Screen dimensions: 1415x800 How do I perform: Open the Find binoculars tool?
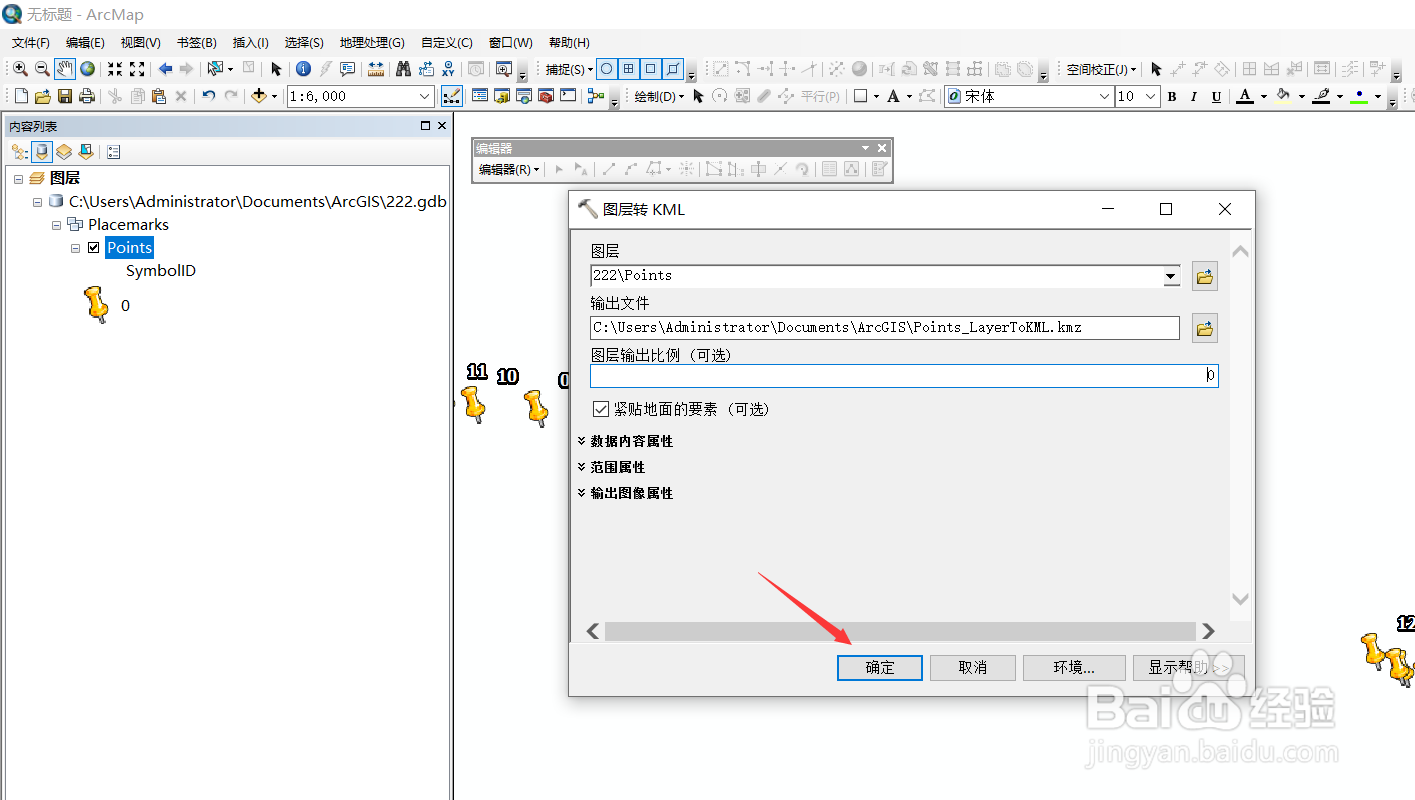[x=402, y=69]
